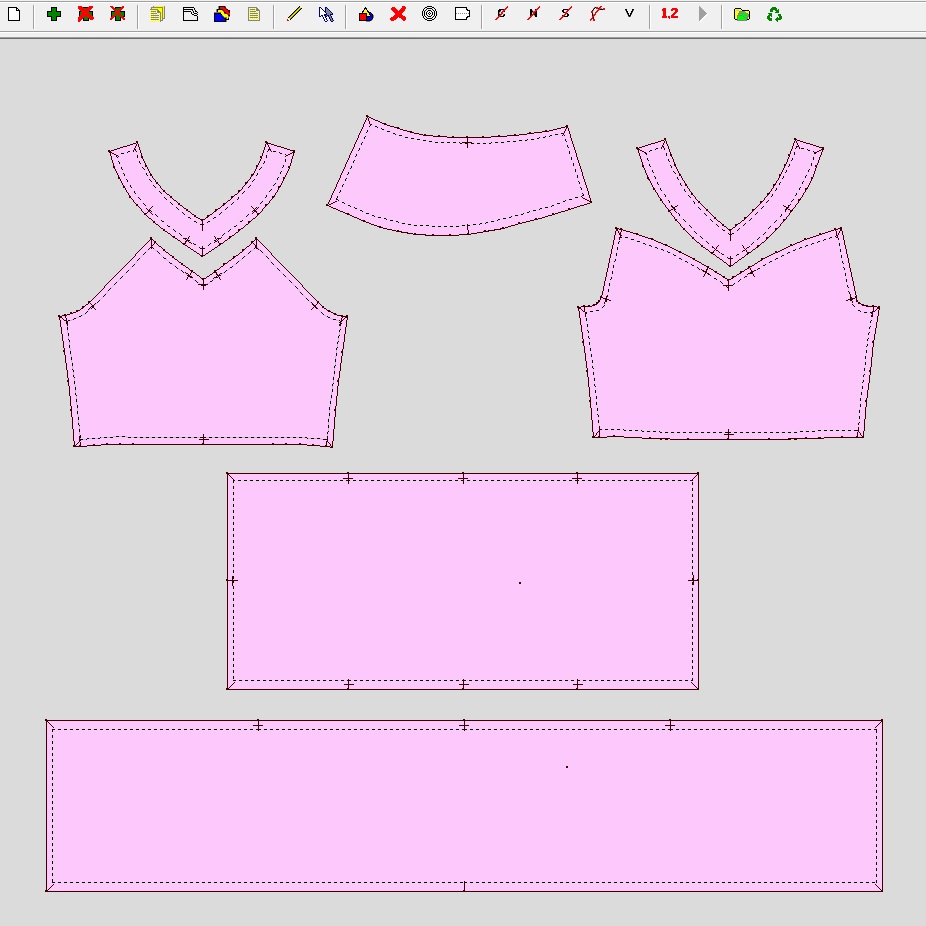Click the red square blue circle shapes icon

(366, 14)
